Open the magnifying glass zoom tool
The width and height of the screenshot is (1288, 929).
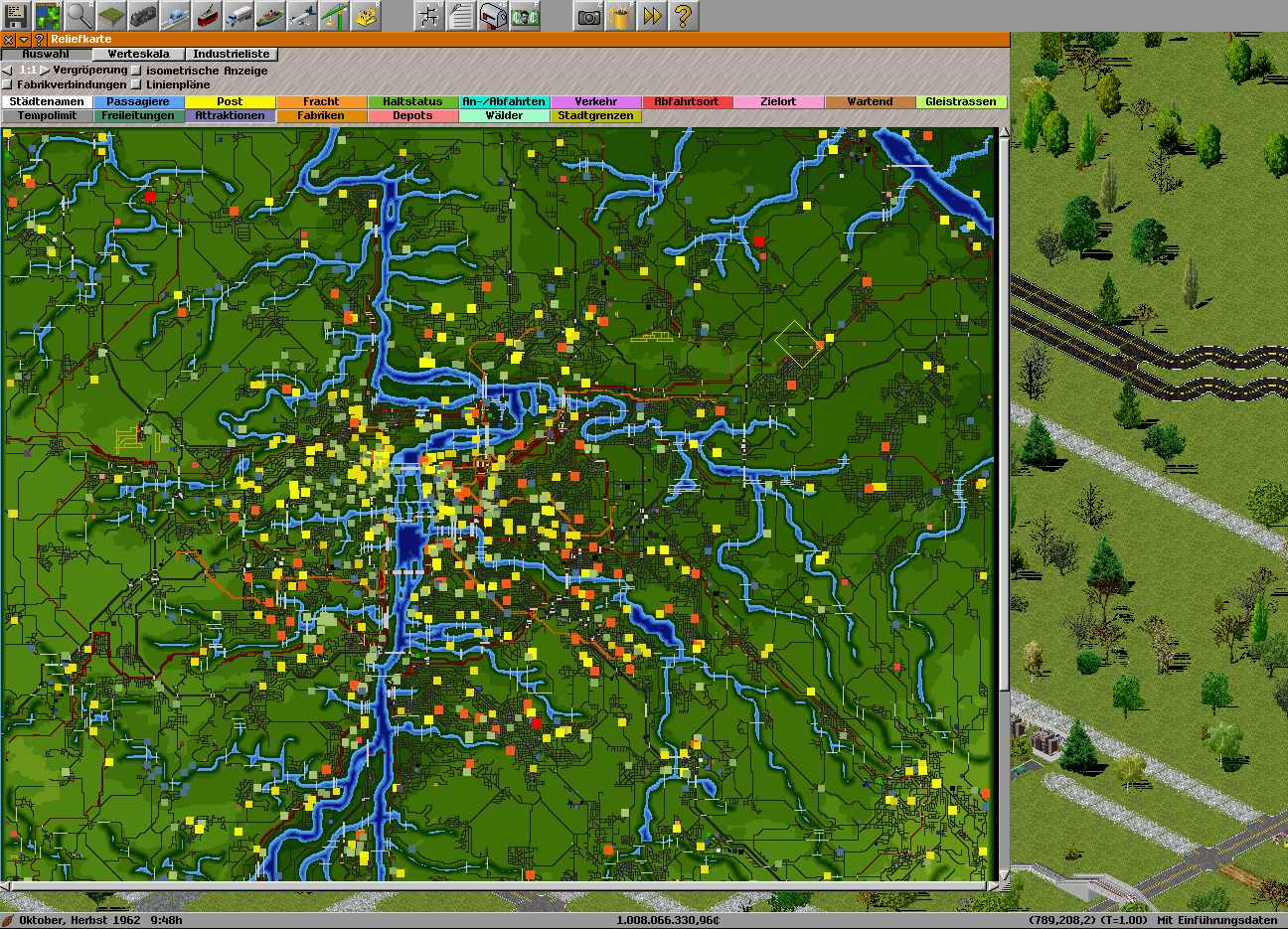[x=80, y=16]
